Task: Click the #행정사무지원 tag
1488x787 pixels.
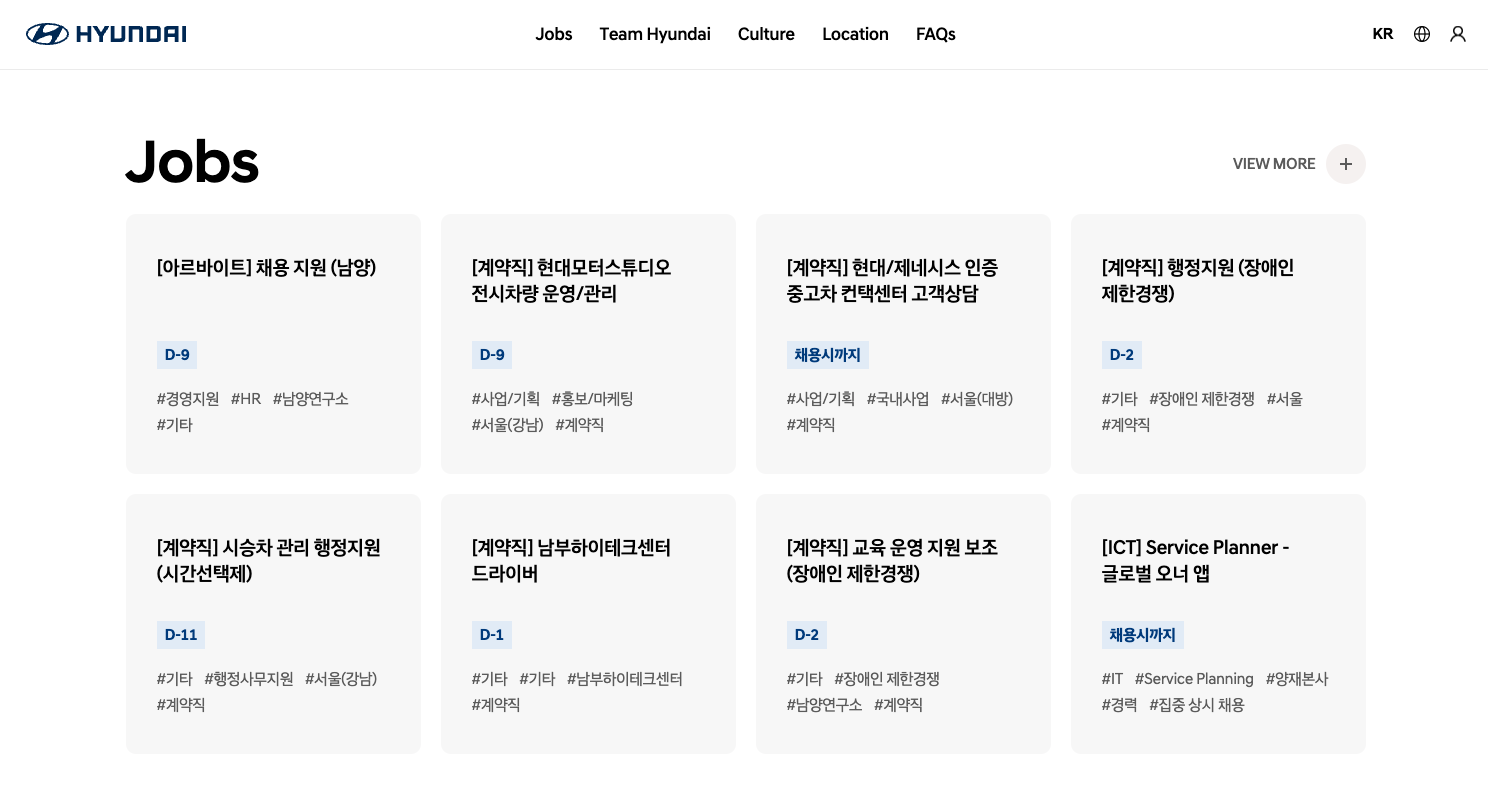Action: tap(249, 679)
